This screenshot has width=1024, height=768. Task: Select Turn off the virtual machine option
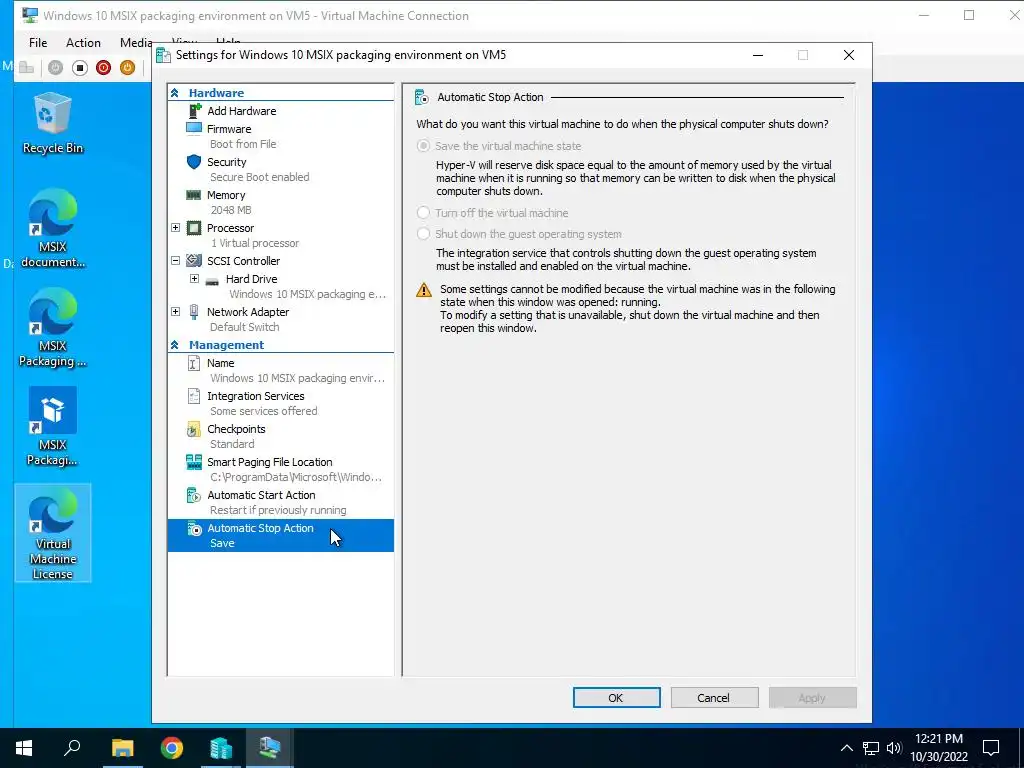[493, 213]
